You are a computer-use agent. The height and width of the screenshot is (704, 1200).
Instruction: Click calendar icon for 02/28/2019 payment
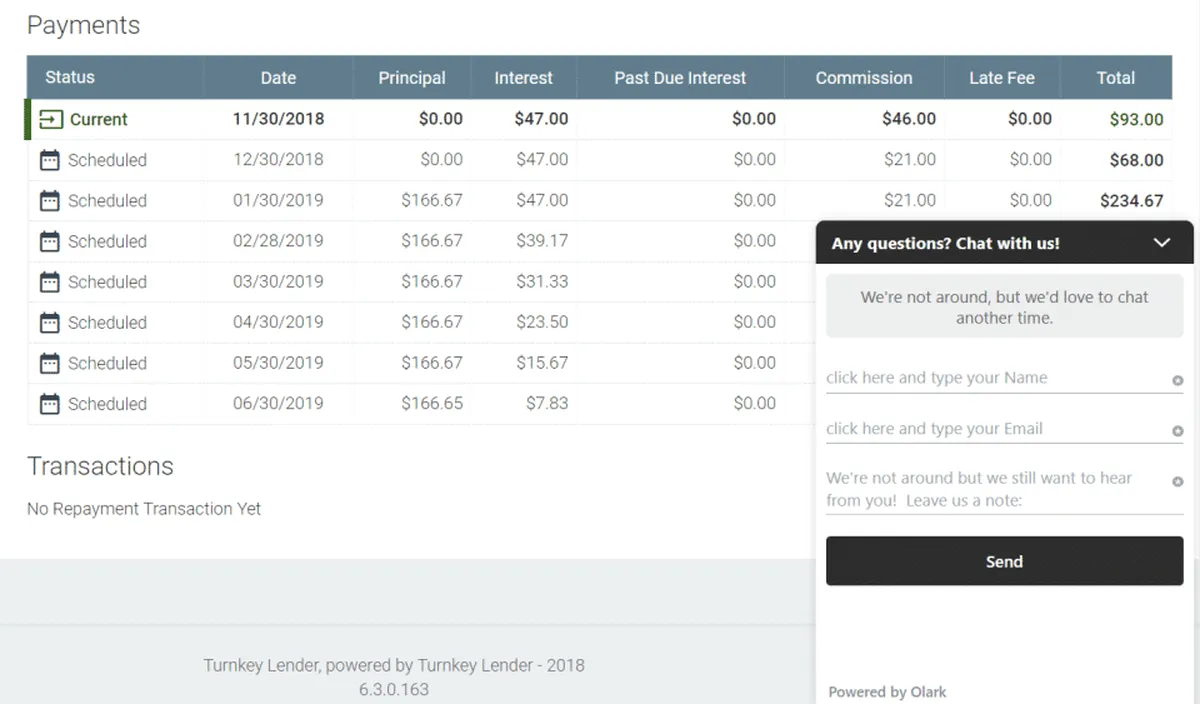click(x=49, y=242)
